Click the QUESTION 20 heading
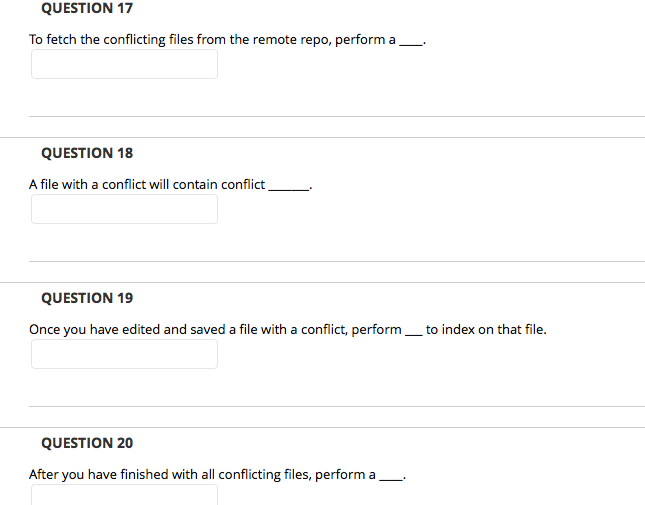 (x=87, y=443)
